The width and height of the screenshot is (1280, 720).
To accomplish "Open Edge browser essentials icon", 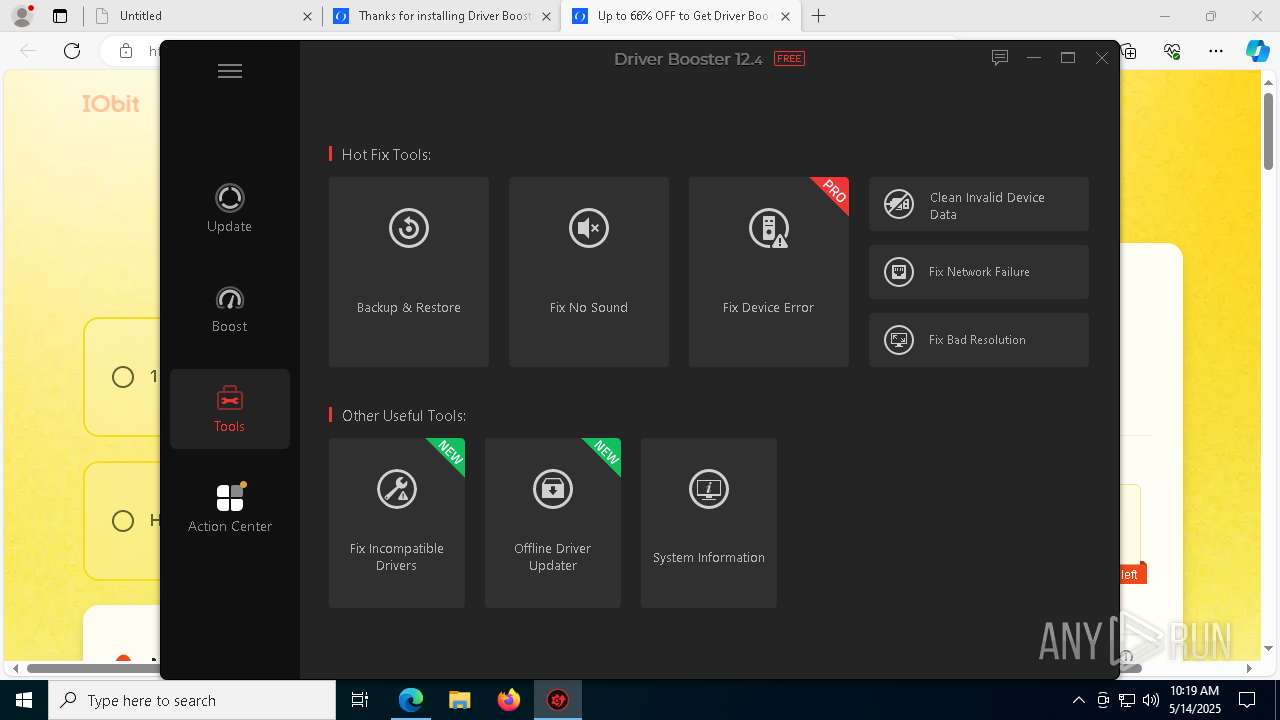I will [1173, 51].
